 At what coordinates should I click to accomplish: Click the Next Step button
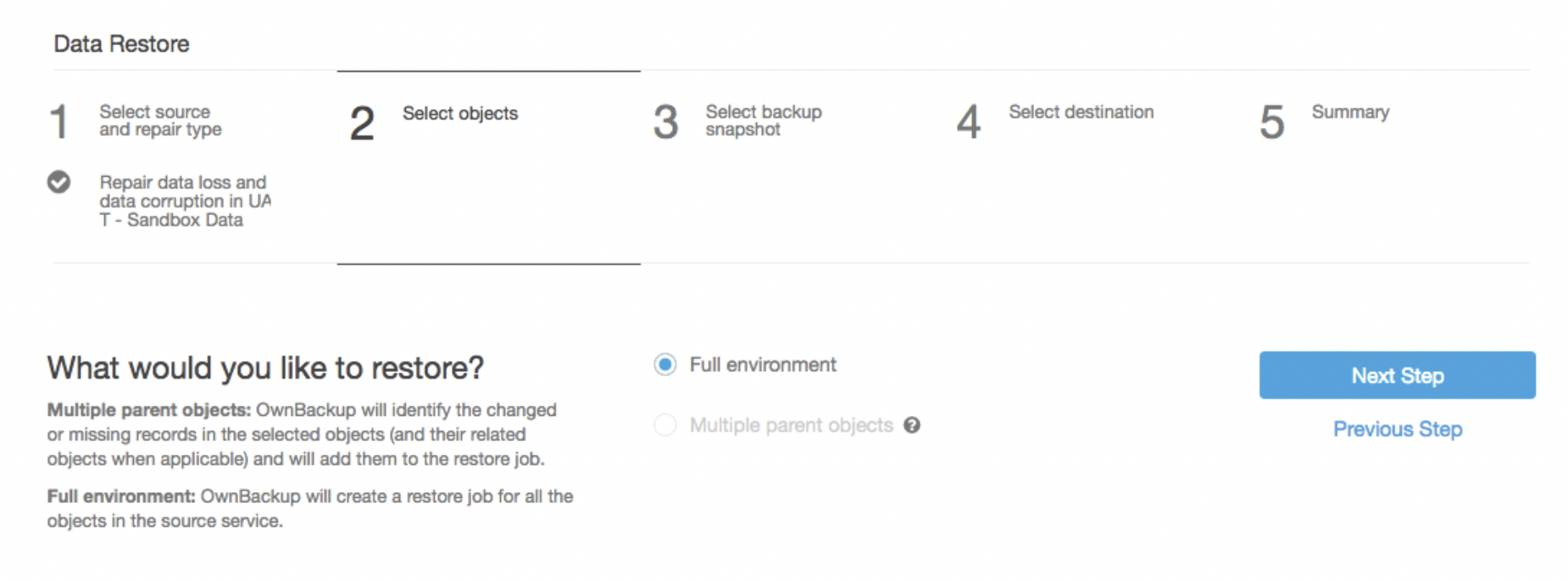pos(1397,375)
